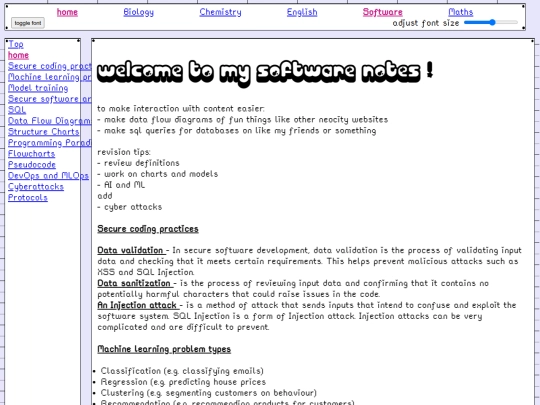Click the 'adjust font size' label
Screen dimensions: 540x405
click(426, 23)
